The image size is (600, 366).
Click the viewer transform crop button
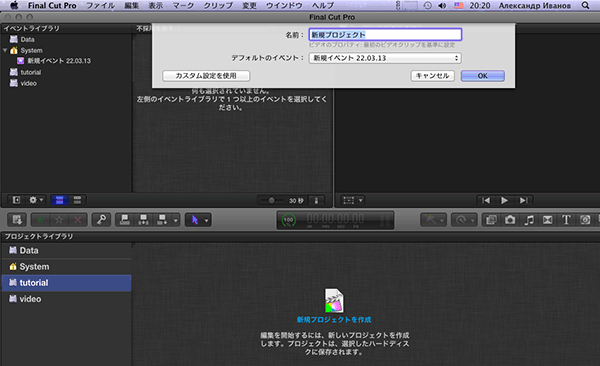348,200
